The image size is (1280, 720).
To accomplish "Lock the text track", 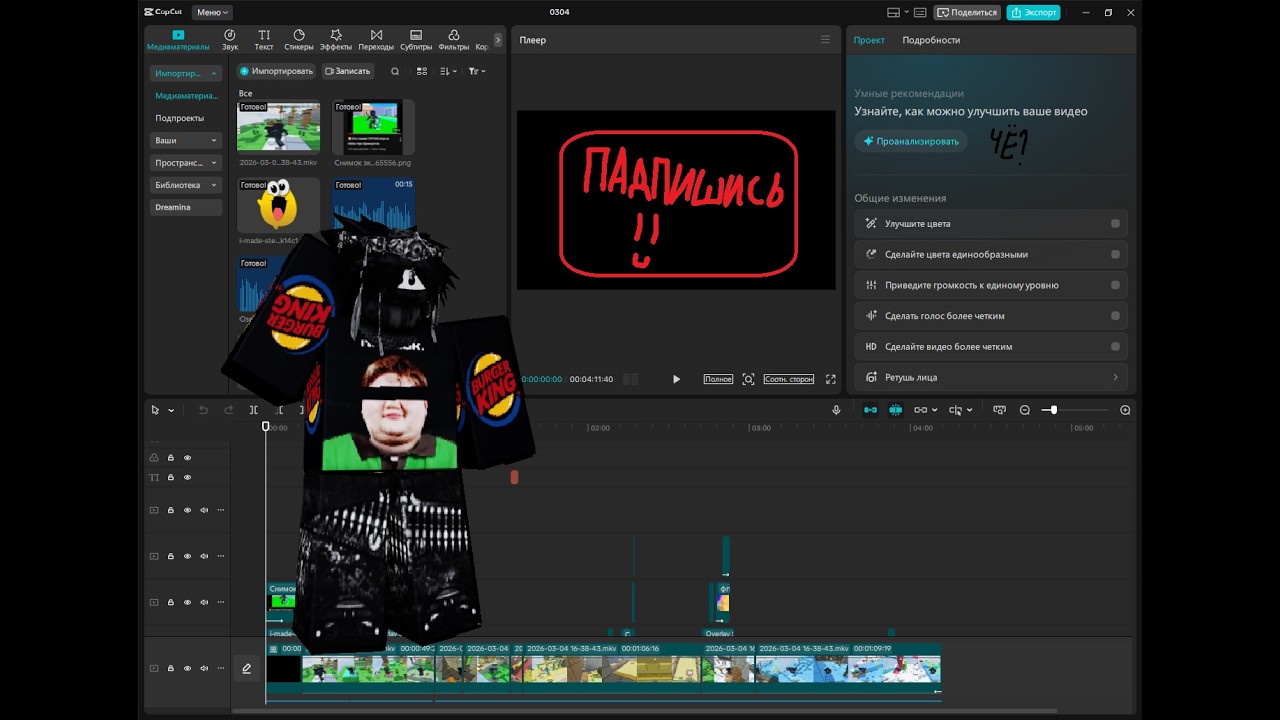I will 170,478.
